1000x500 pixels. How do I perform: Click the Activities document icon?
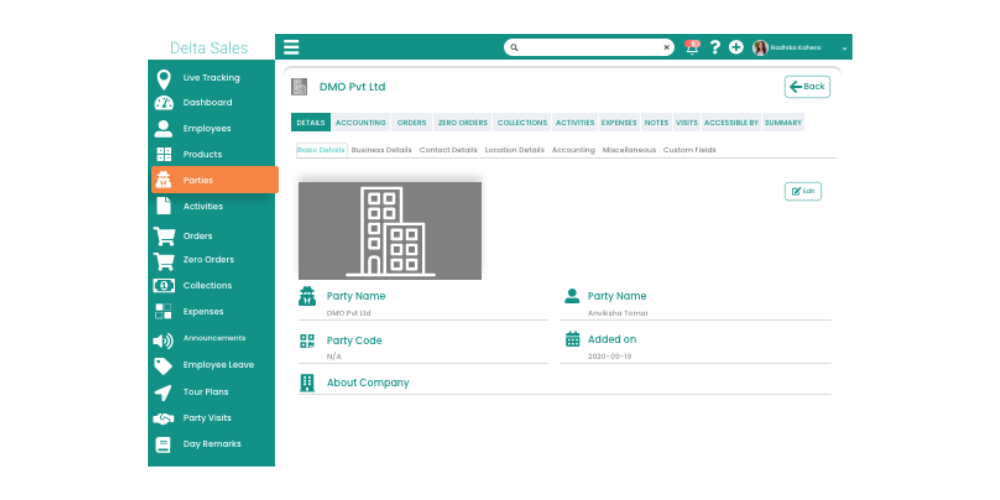point(164,206)
